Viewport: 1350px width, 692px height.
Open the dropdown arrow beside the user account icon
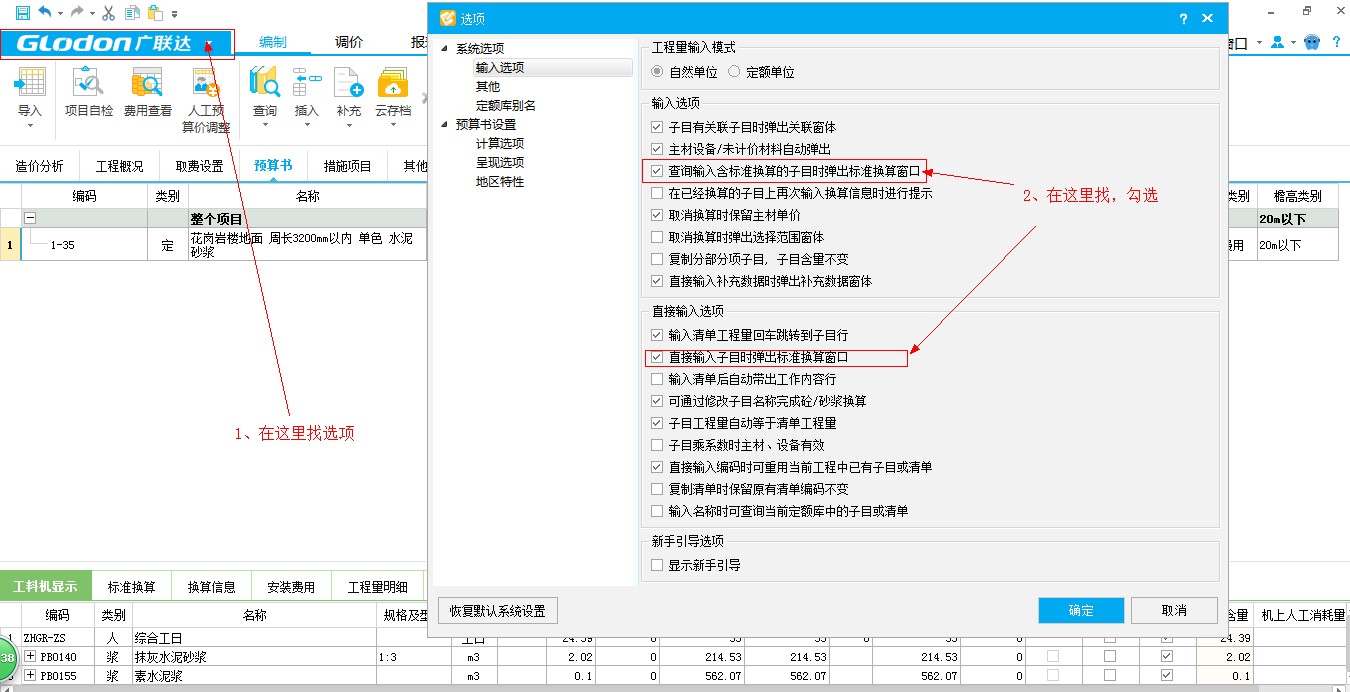pos(1294,43)
